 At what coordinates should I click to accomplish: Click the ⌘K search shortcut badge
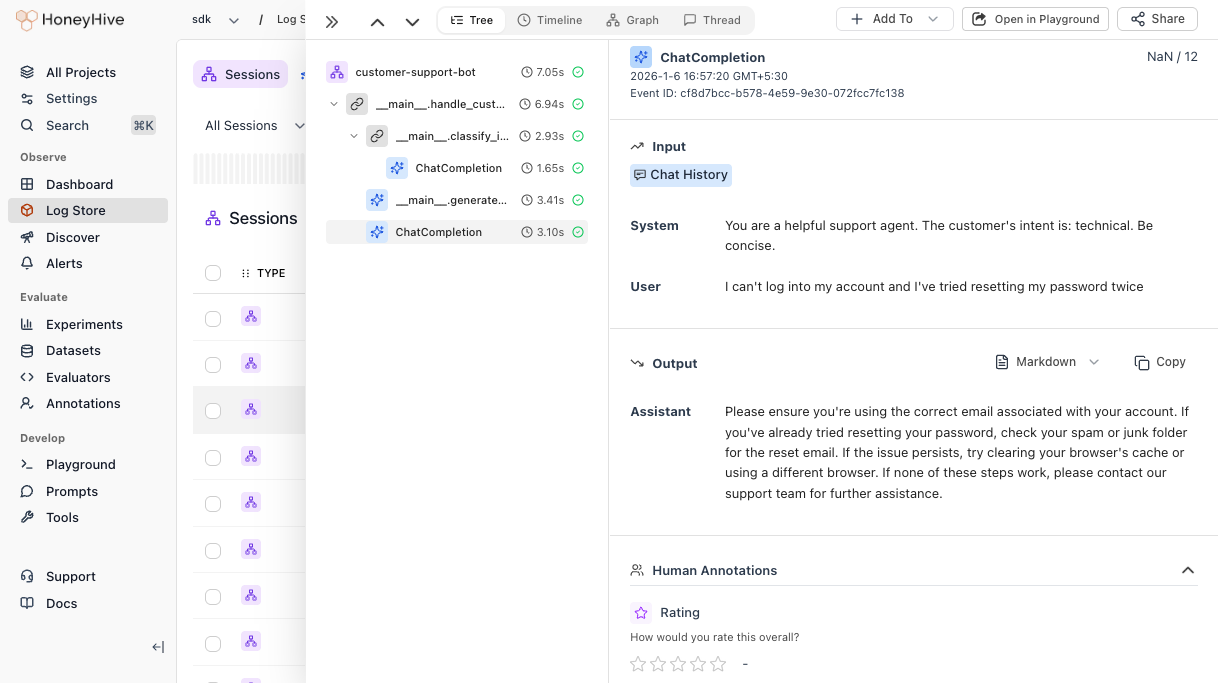click(143, 125)
